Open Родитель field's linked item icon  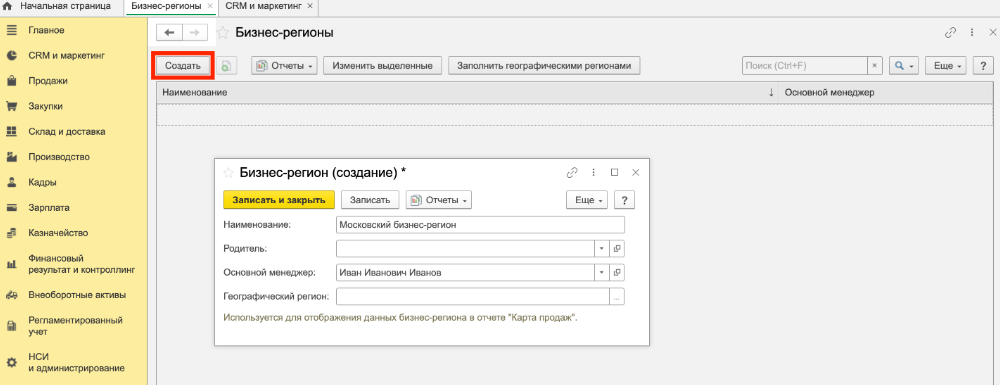click(617, 249)
